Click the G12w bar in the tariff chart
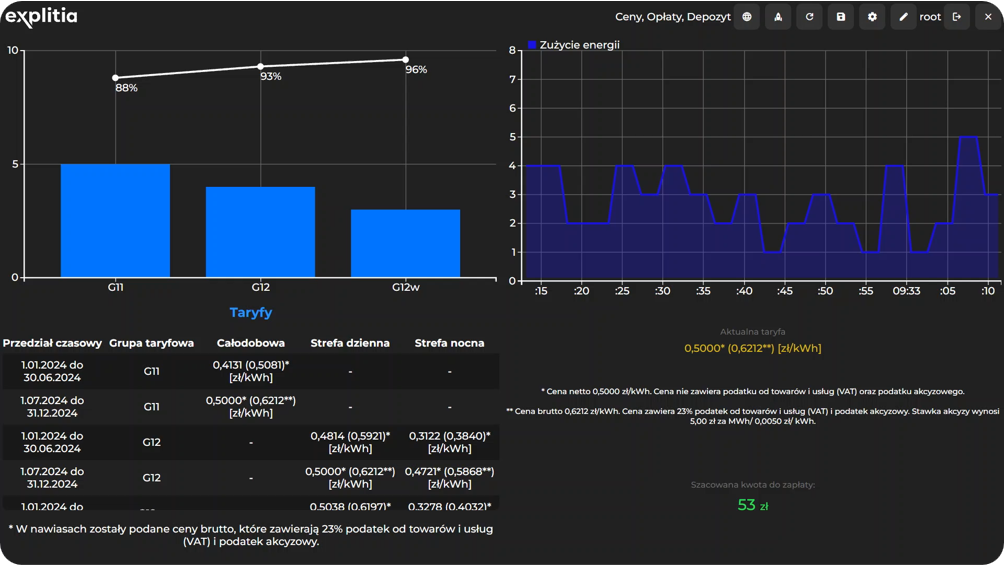Screen dimensions: 1004x565 (x=405, y=243)
